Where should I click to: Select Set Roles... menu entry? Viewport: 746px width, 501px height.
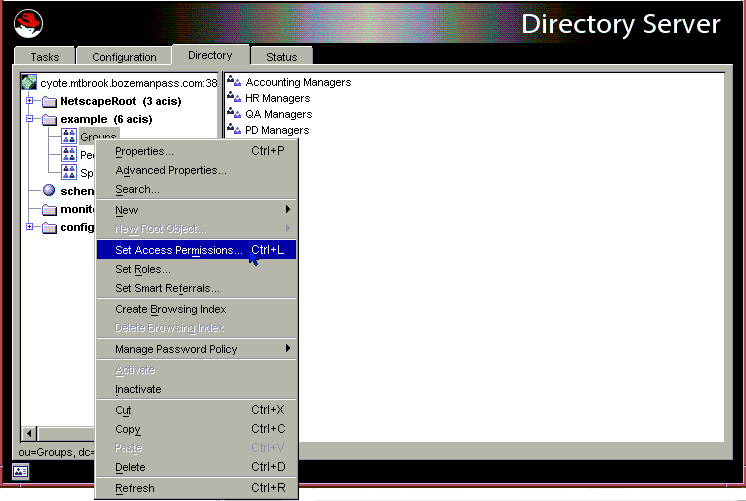tap(196, 269)
